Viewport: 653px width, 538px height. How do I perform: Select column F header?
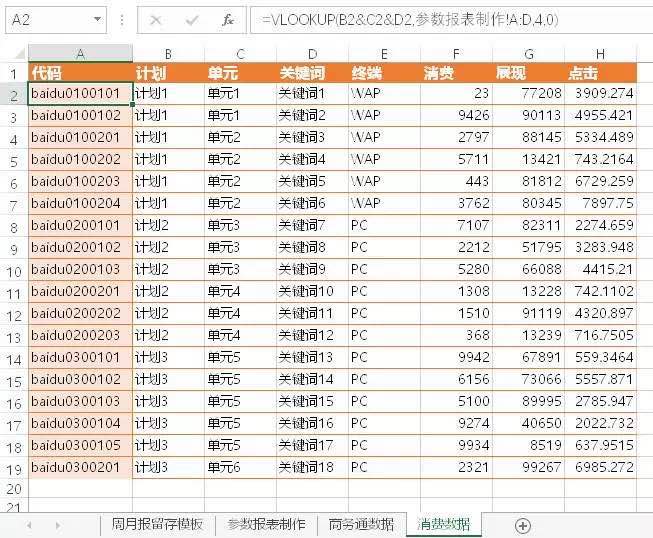[x=456, y=54]
